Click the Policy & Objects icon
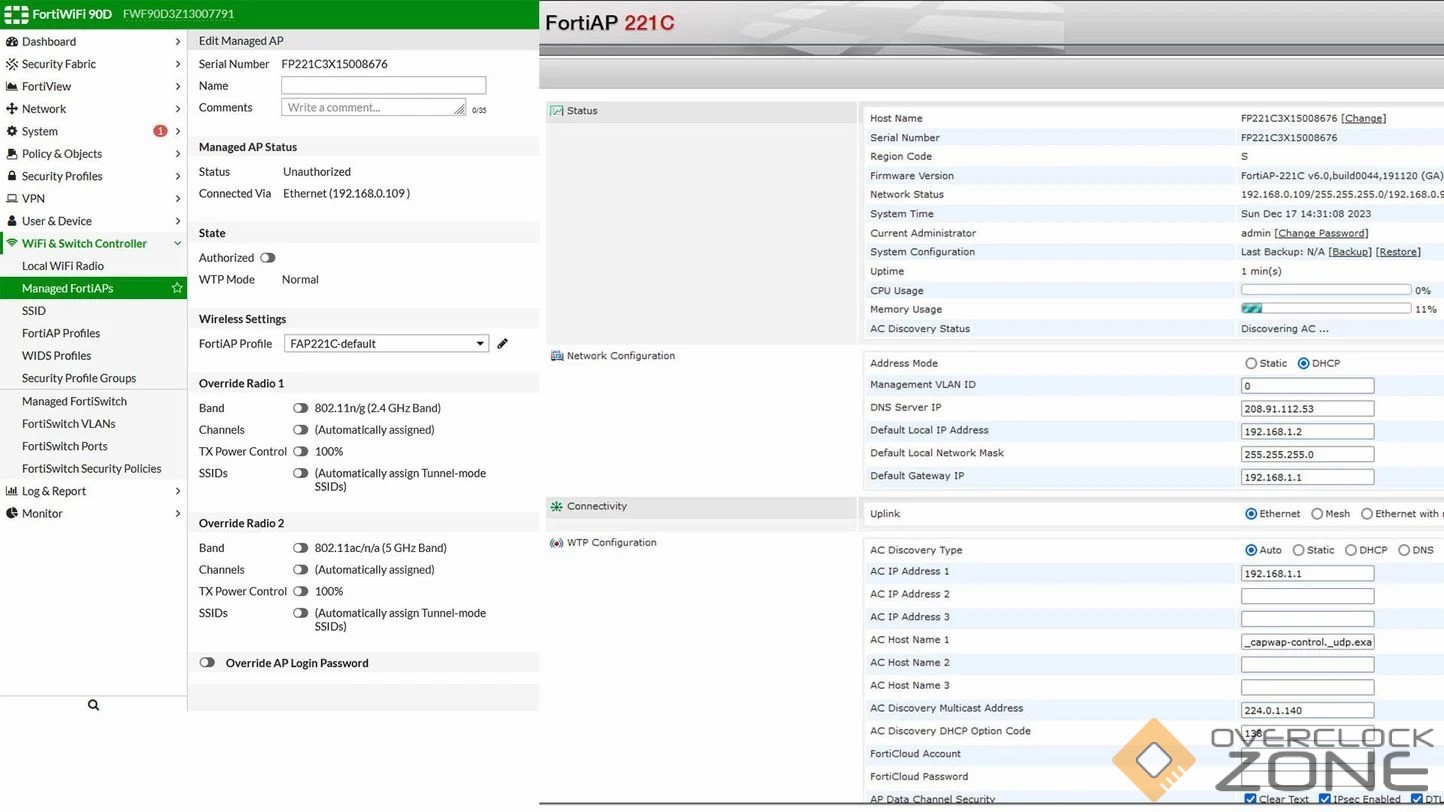The image size is (1444, 812). click(13, 154)
